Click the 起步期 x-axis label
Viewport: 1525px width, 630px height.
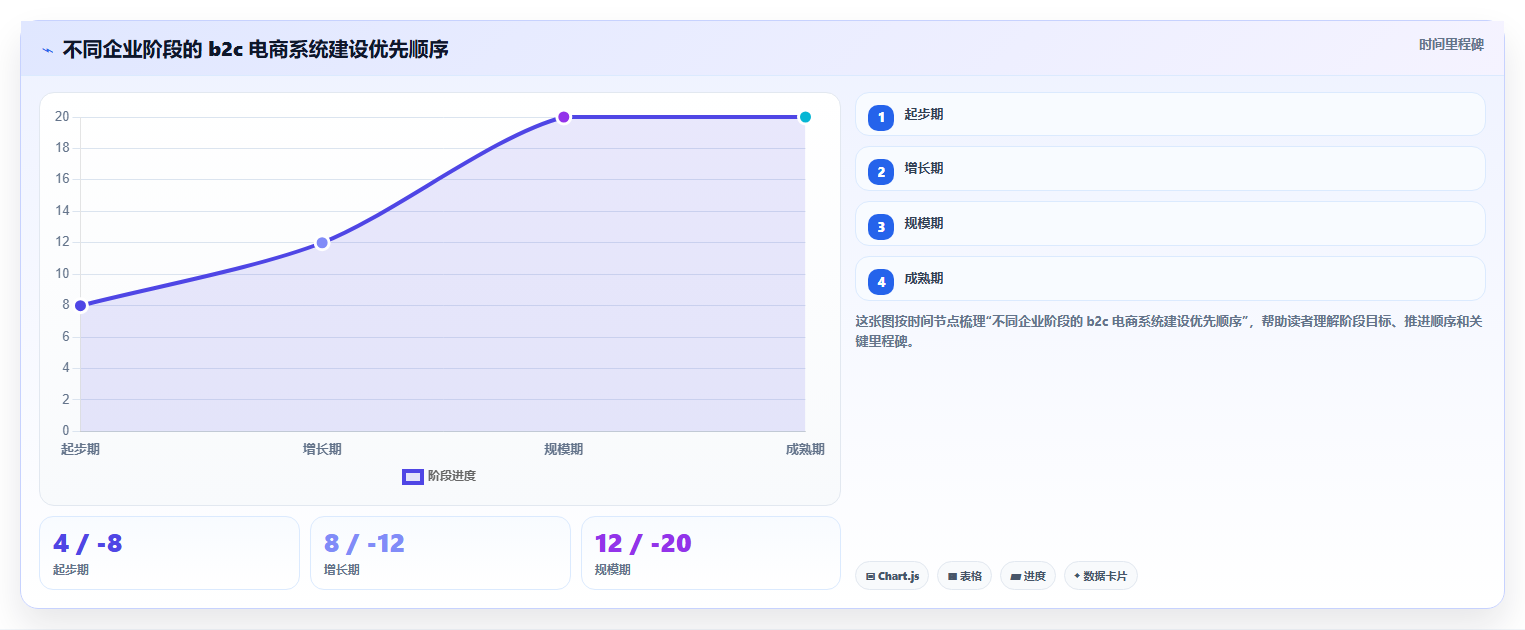(80, 449)
